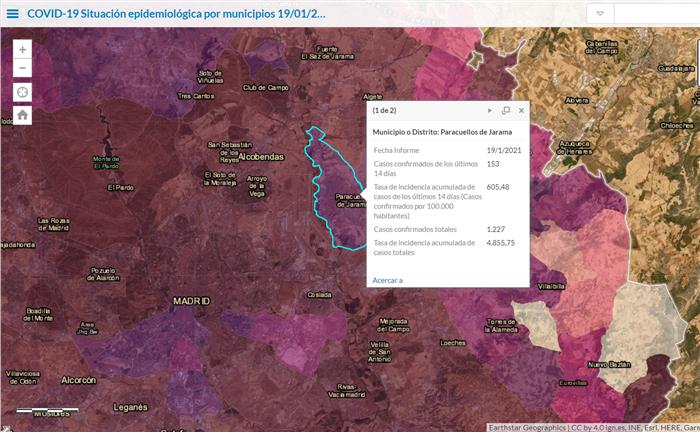Open the search source dropdown

coord(600,14)
